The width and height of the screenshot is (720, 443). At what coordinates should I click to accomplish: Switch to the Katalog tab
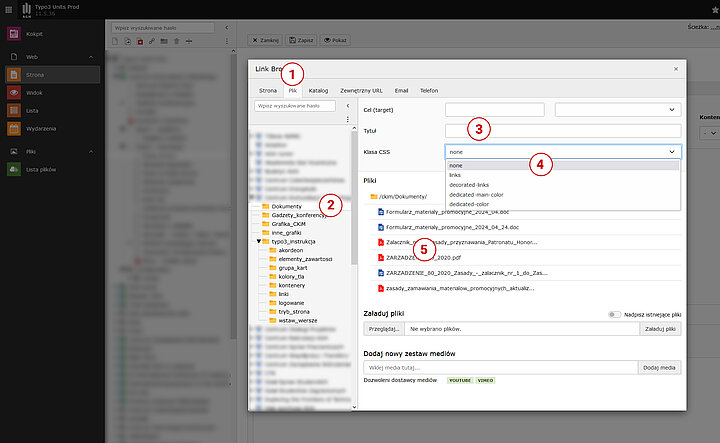(x=318, y=91)
